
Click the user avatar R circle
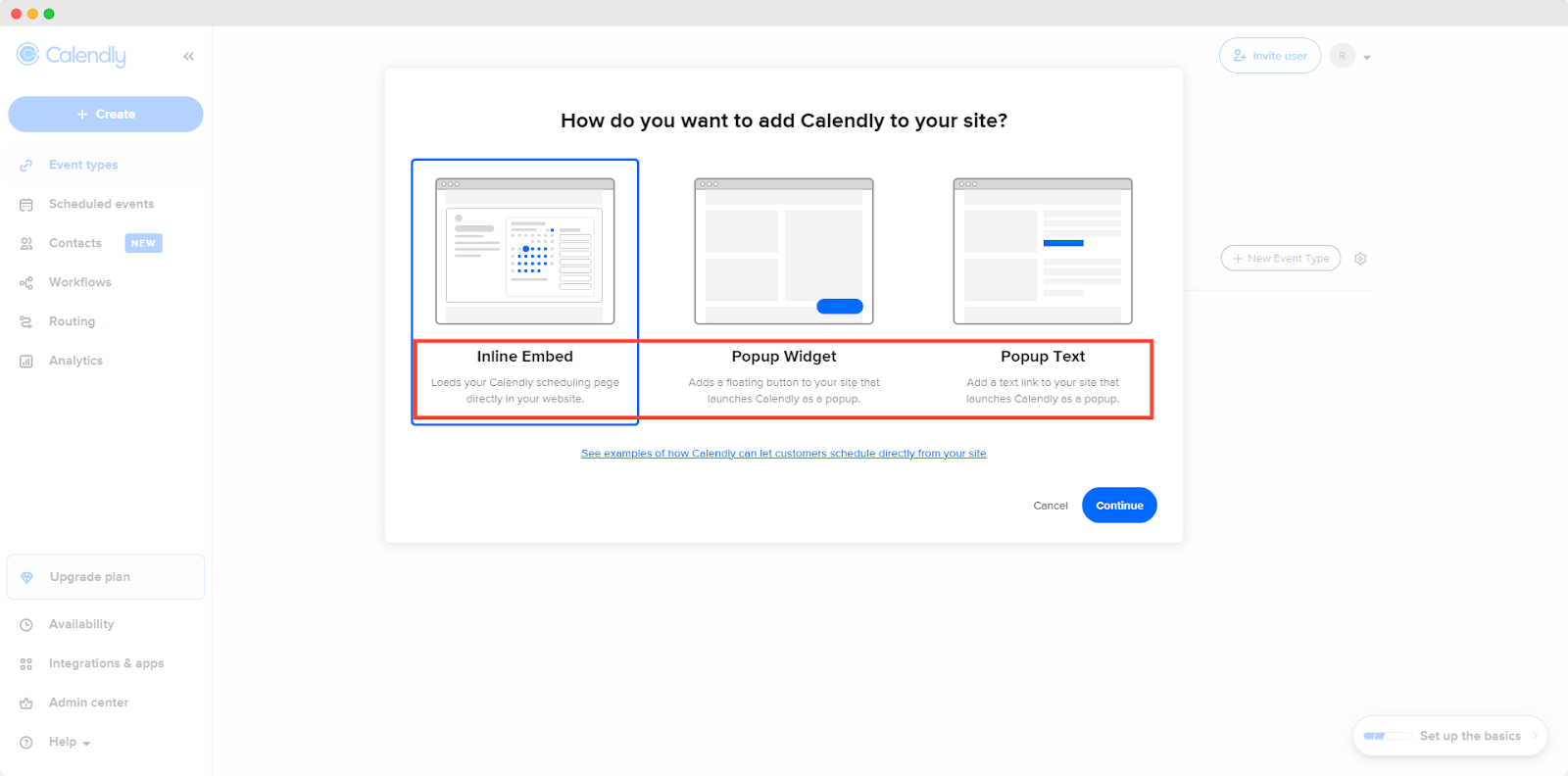coord(1343,56)
